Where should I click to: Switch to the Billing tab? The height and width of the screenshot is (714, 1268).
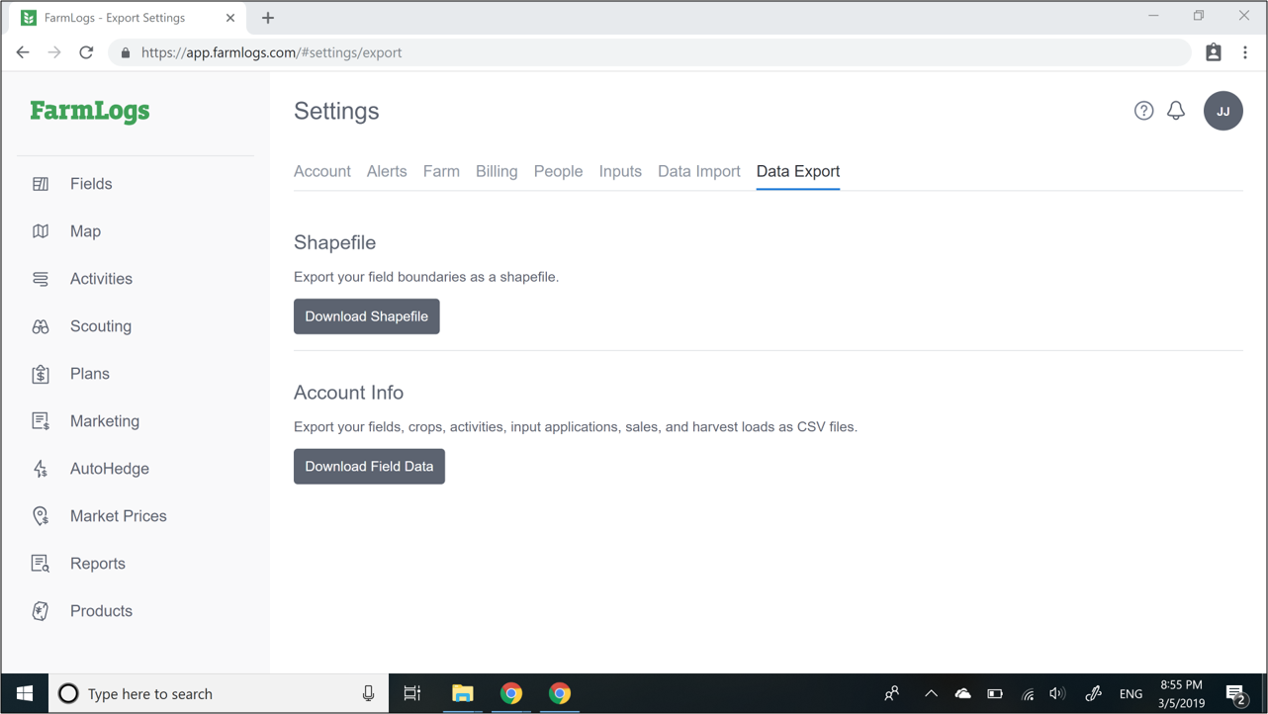[497, 171]
